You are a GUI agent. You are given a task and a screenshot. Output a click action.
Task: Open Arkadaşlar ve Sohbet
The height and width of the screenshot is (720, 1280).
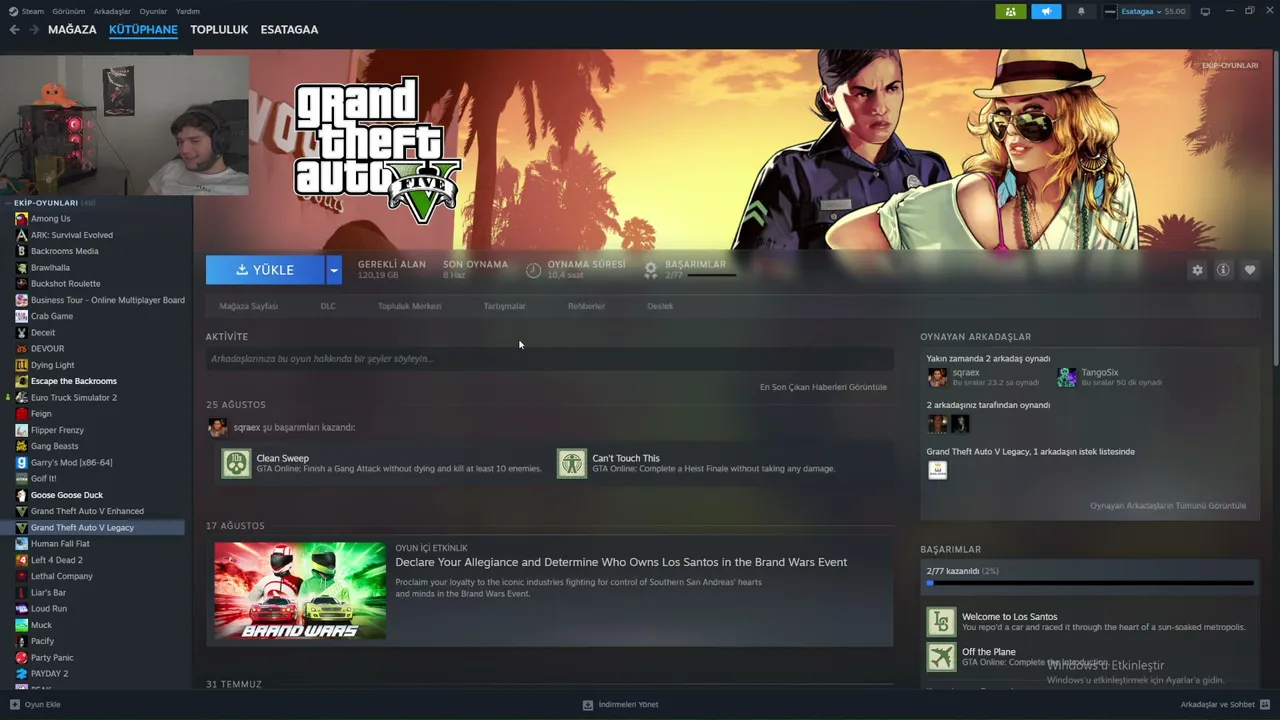click(1223, 704)
